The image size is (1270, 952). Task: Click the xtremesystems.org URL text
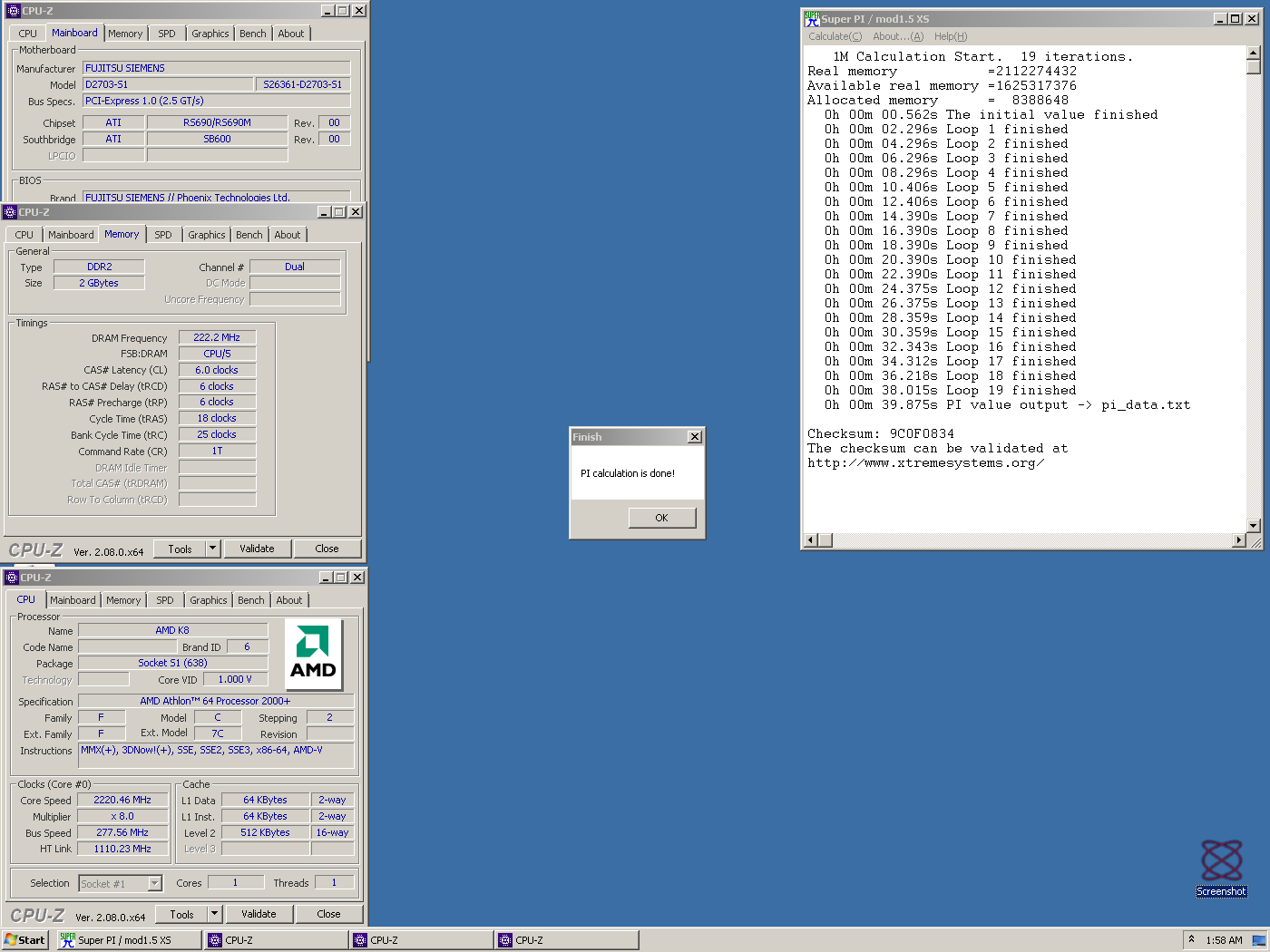coord(925,463)
